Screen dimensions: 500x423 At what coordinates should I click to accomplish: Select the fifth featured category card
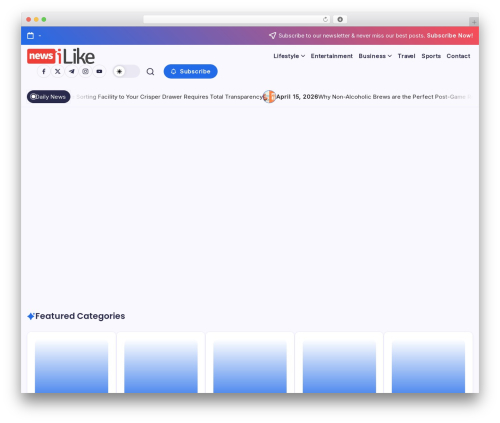[428, 363]
